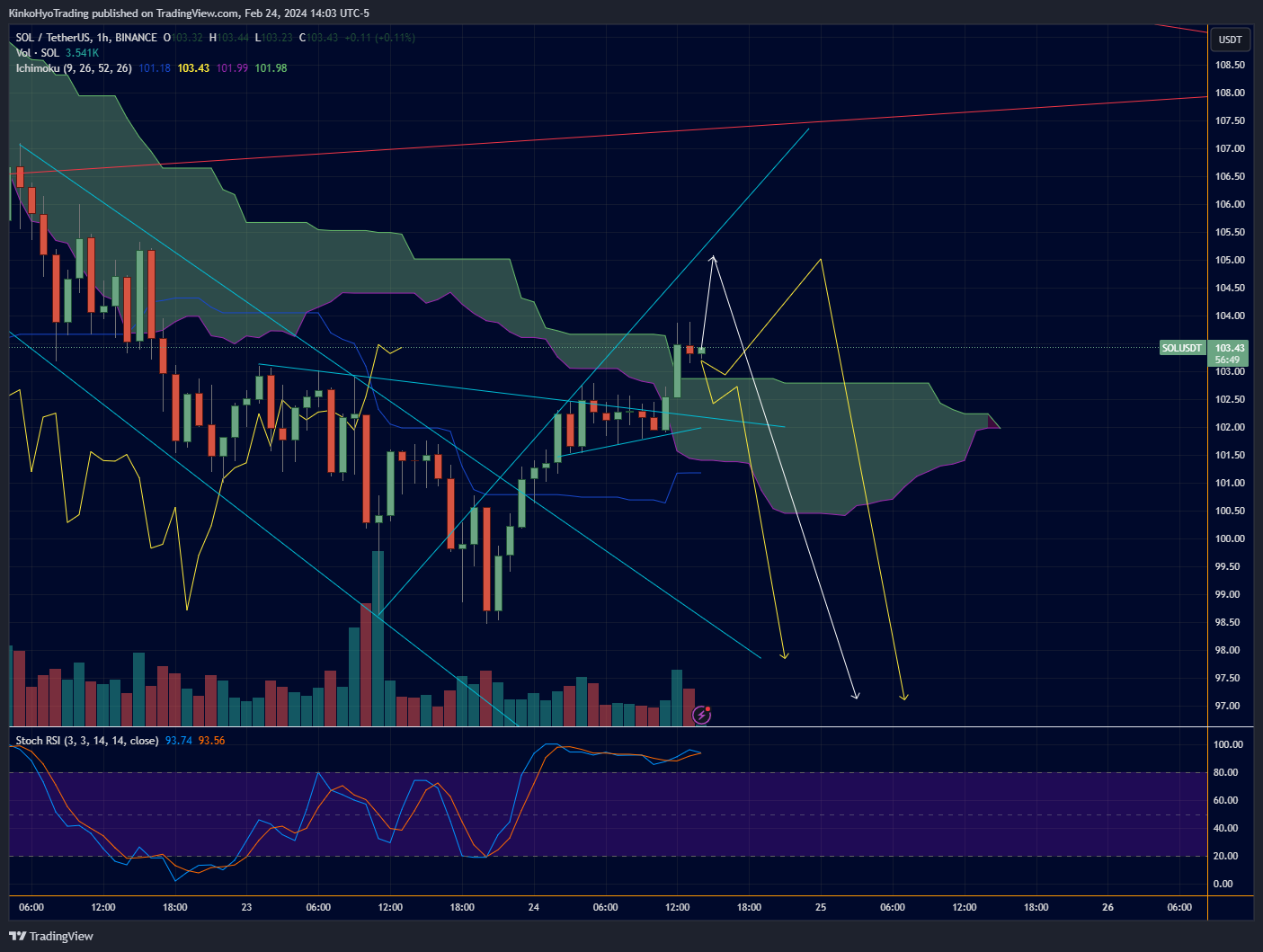Click the 1h timeframe in chart title

(x=101, y=38)
